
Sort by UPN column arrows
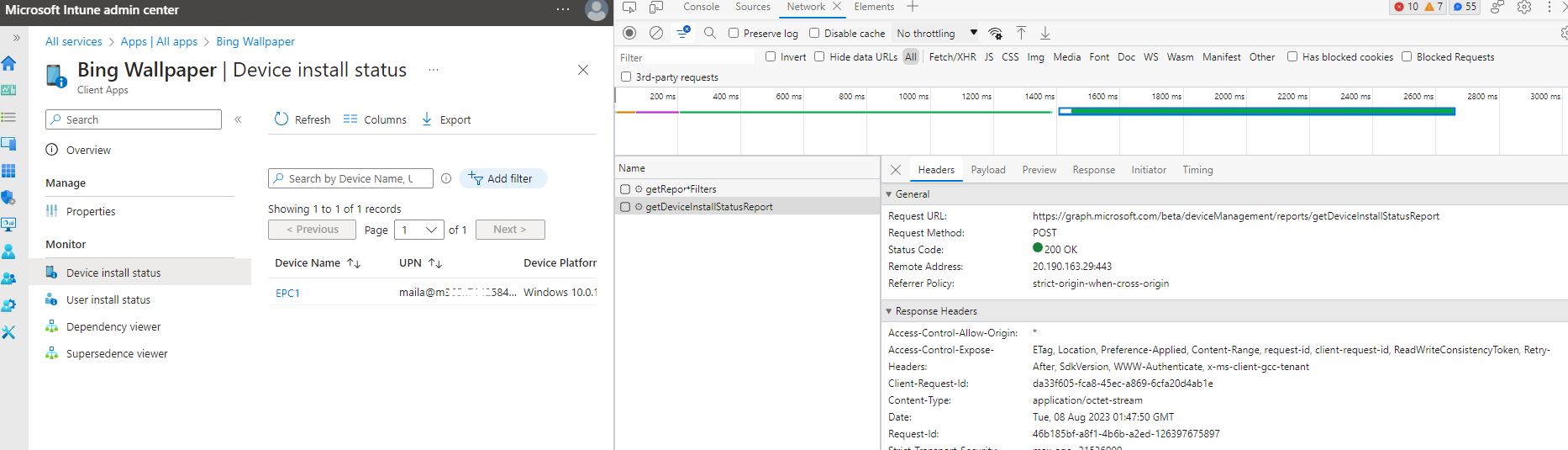pos(435,263)
